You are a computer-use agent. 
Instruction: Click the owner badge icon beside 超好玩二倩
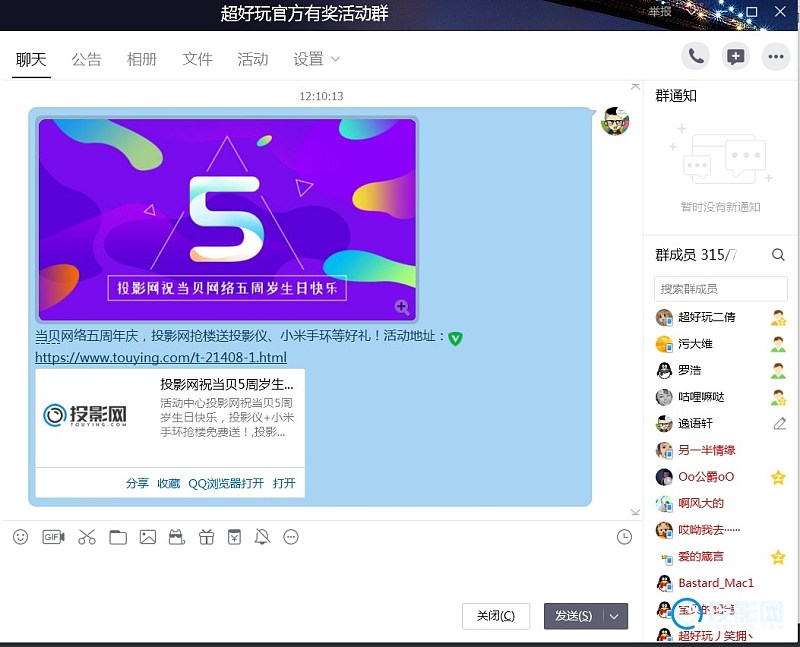[778, 317]
